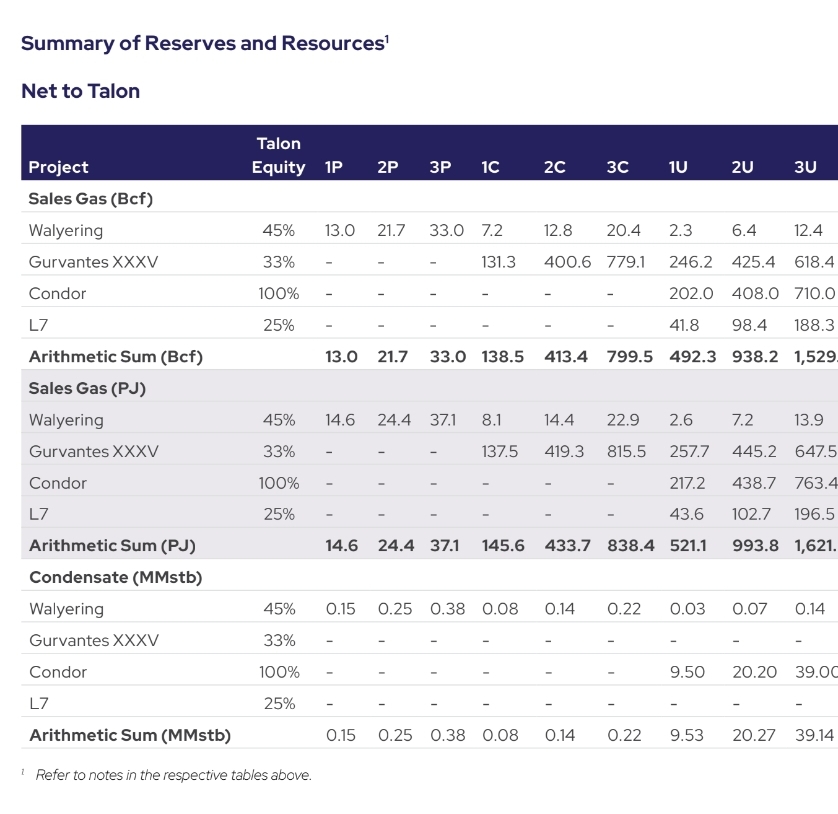
Task: Click L7 2U value 98.4
Action: click(x=749, y=325)
